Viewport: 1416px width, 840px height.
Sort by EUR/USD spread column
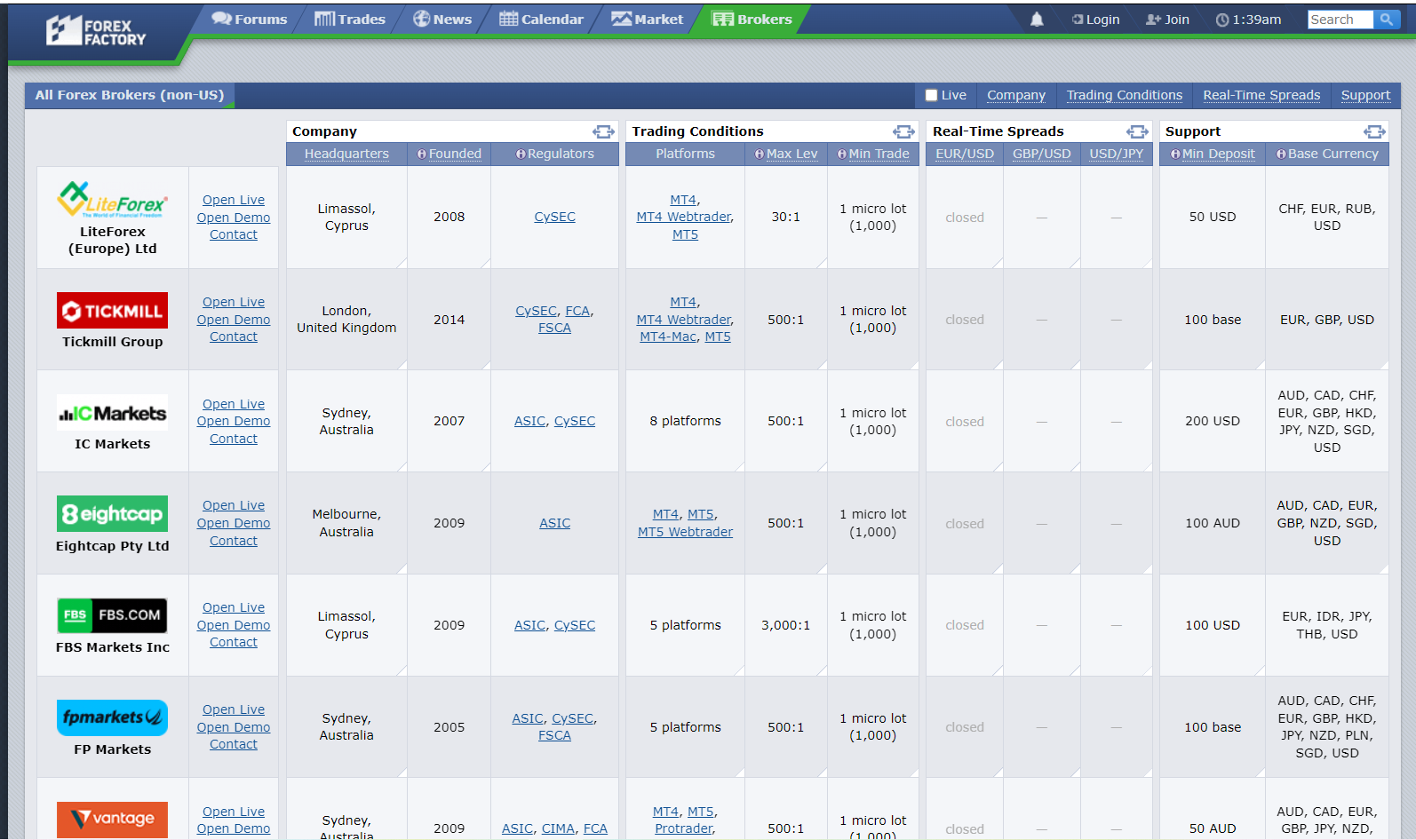tap(965, 154)
